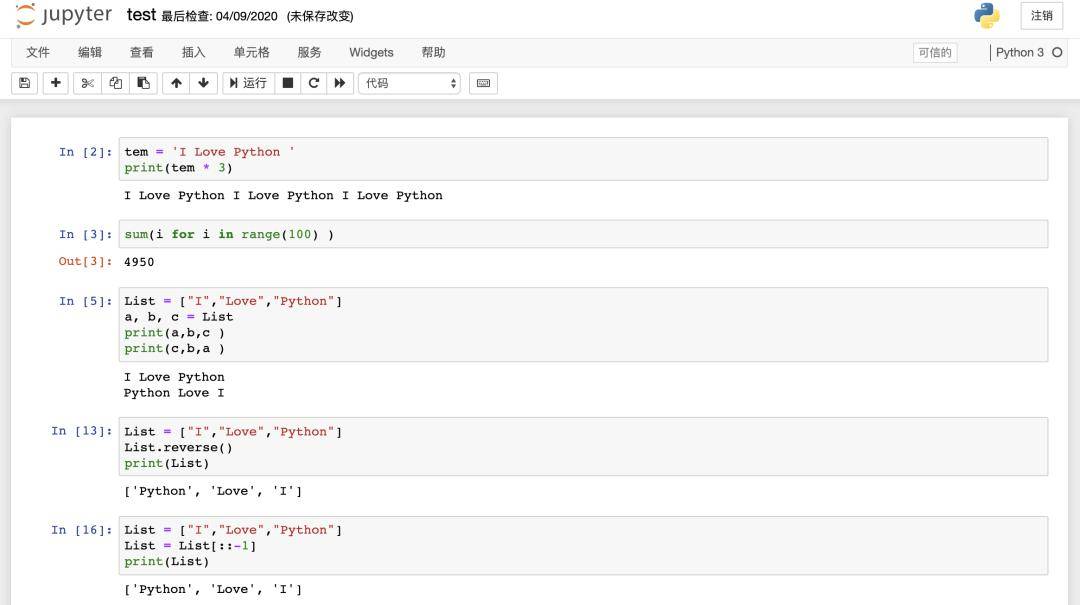
Task: Open the 文件 menu
Action: 38,52
